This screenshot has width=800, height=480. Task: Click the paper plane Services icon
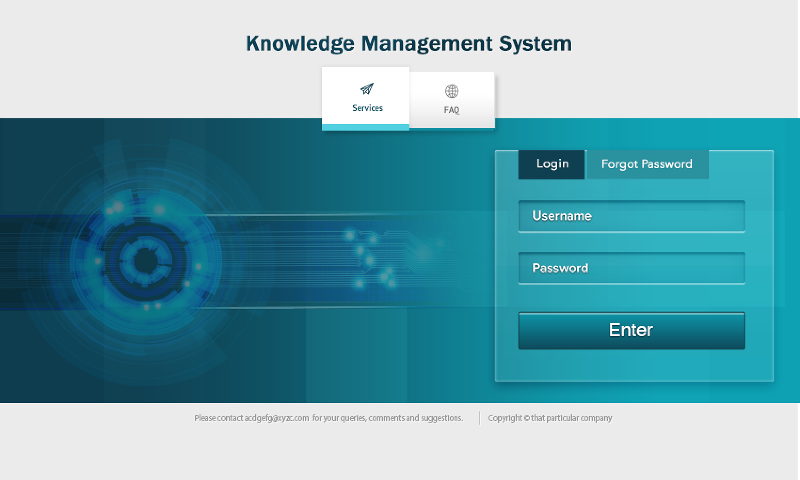point(367,89)
